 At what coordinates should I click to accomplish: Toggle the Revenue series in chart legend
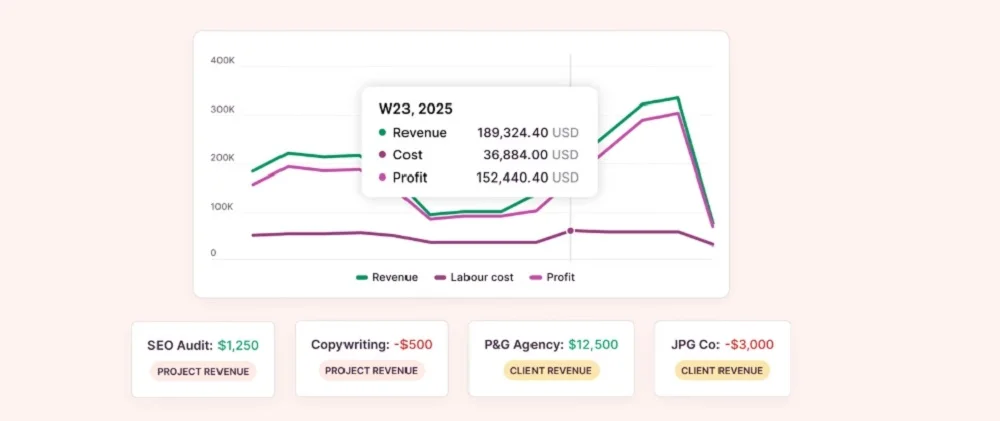pos(386,277)
